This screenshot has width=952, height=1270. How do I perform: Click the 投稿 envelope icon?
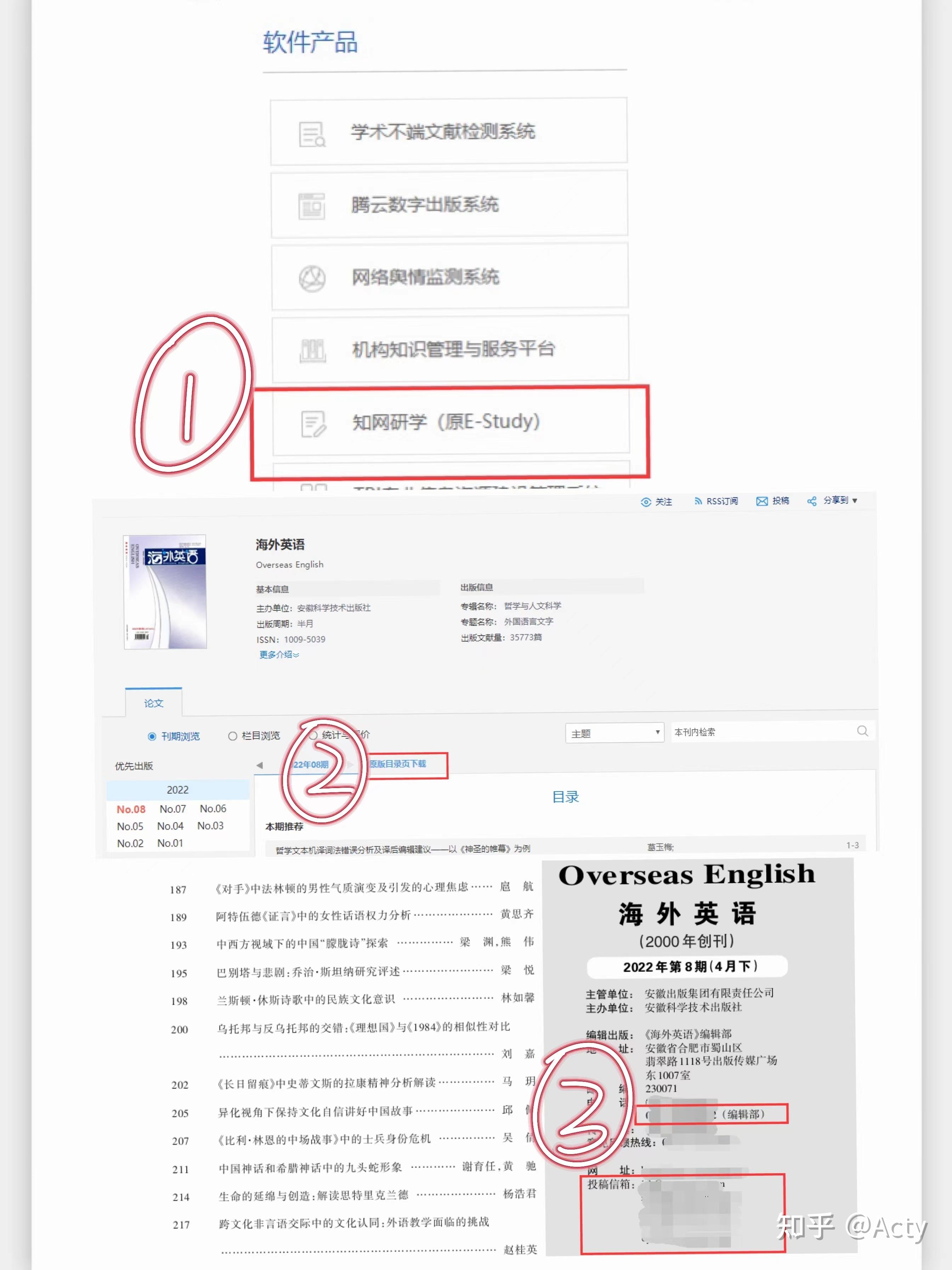pyautogui.click(x=761, y=501)
